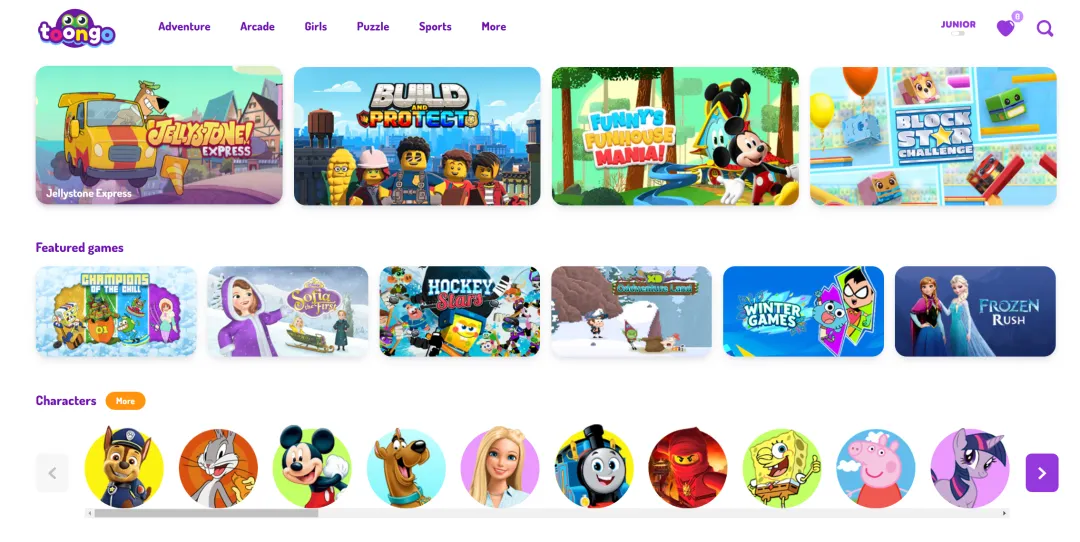Show next characters with right arrow
The image size is (1080, 542).
tap(1041, 472)
